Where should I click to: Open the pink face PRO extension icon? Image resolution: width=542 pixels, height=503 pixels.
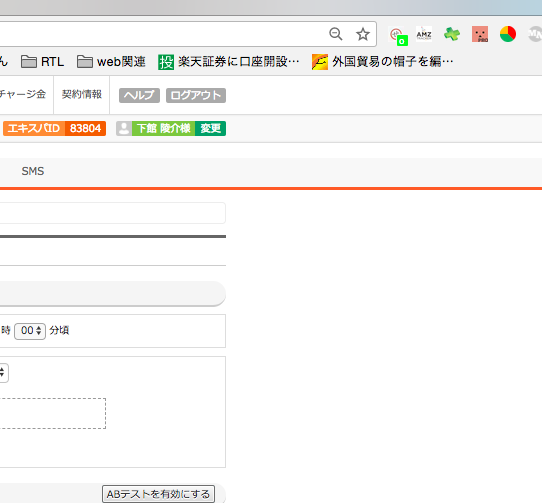[480, 34]
